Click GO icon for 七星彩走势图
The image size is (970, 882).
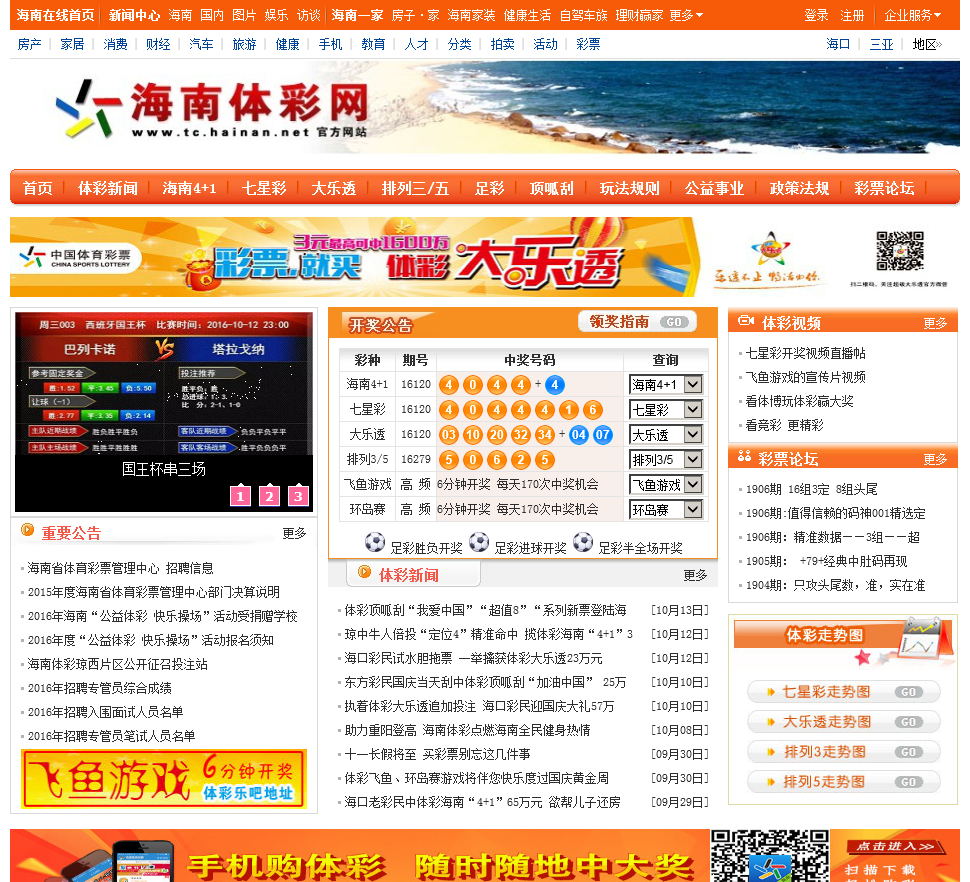point(908,692)
